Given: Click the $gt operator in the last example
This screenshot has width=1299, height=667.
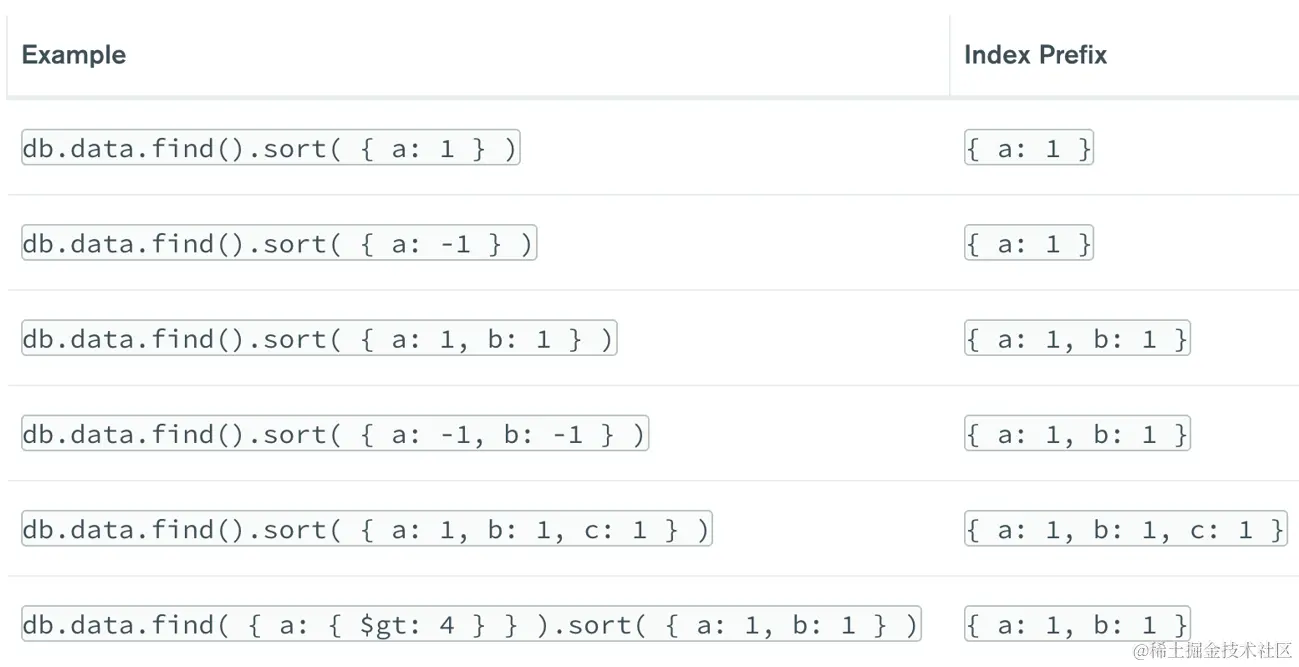Looking at the screenshot, I should click(x=382, y=626).
